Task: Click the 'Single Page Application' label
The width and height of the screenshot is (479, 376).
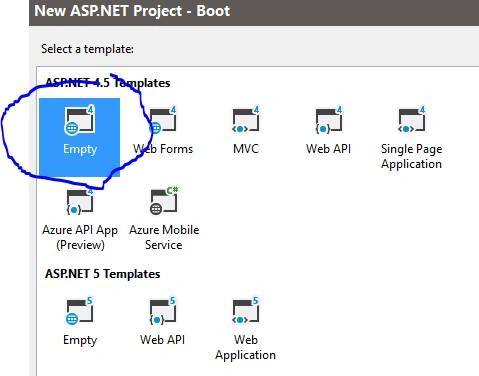Action: [412, 156]
